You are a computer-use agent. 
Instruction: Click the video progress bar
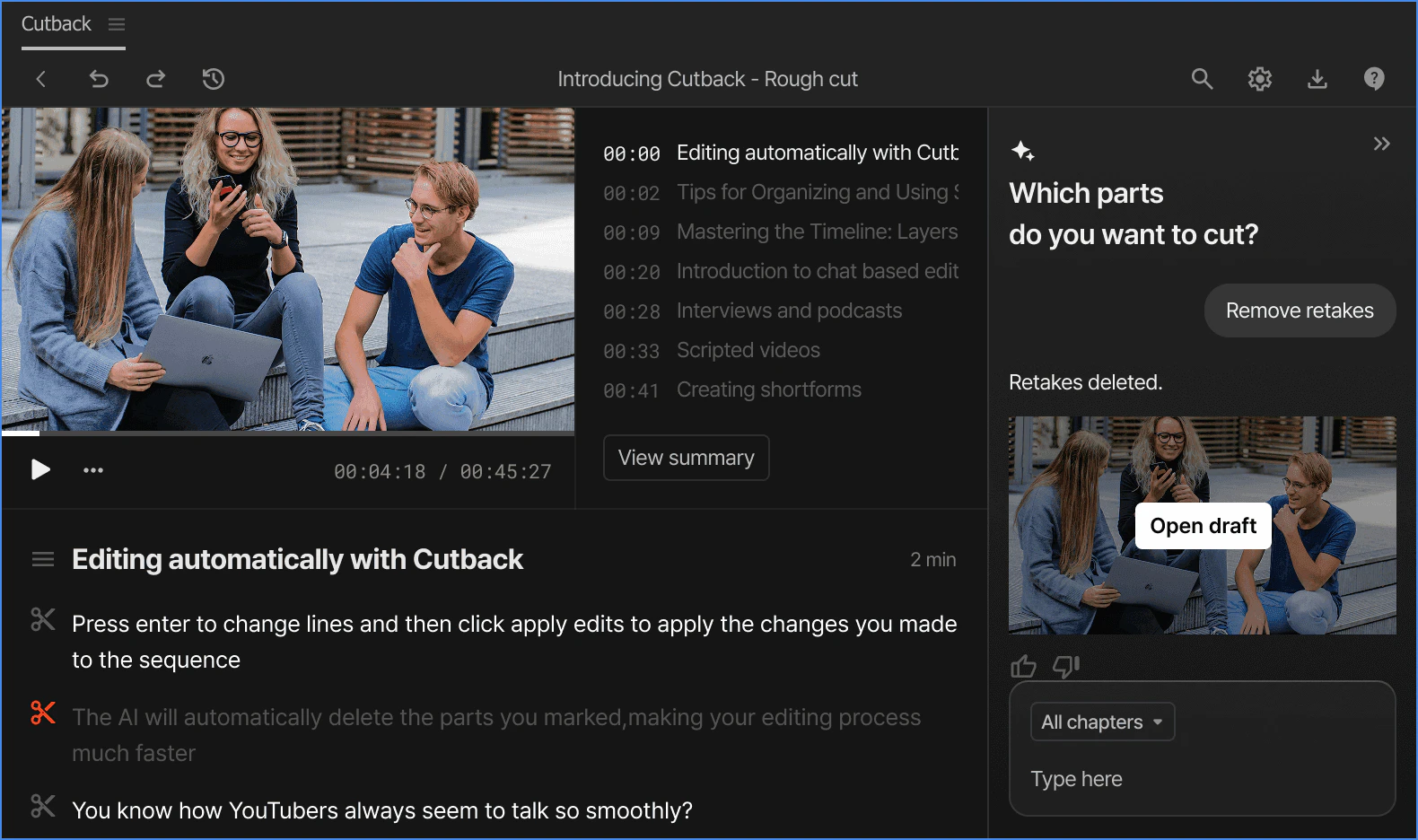tap(287, 433)
